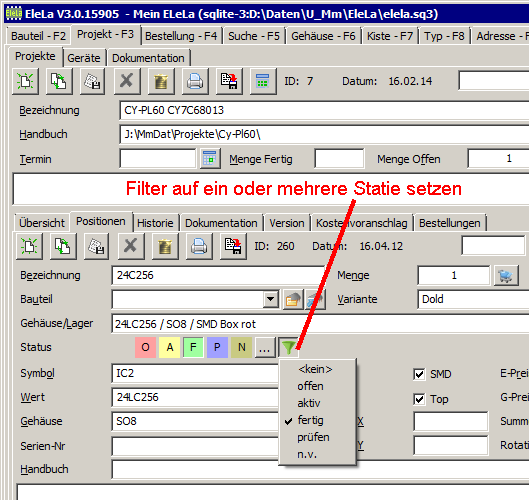
Task: Click the export-to-disk icon in the Projekte toolbar
Action: pyautogui.click(x=229, y=81)
